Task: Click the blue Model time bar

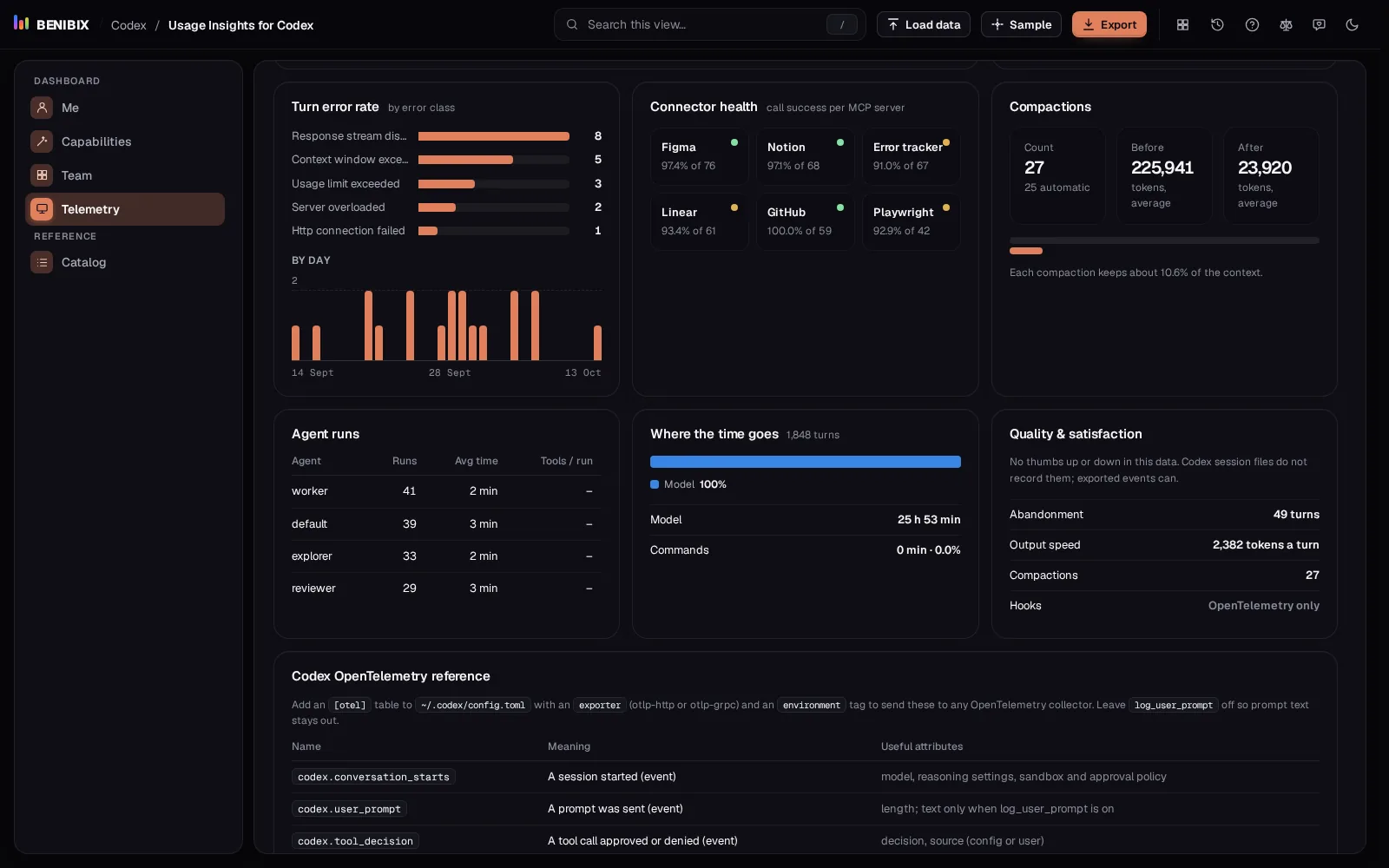Action: pyautogui.click(x=806, y=462)
